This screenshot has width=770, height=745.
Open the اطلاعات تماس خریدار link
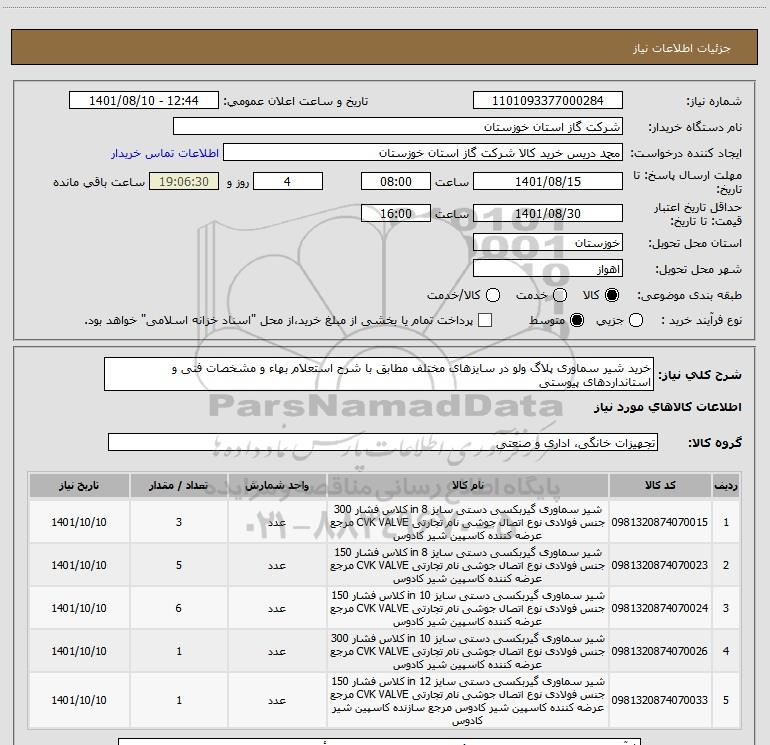click(165, 153)
